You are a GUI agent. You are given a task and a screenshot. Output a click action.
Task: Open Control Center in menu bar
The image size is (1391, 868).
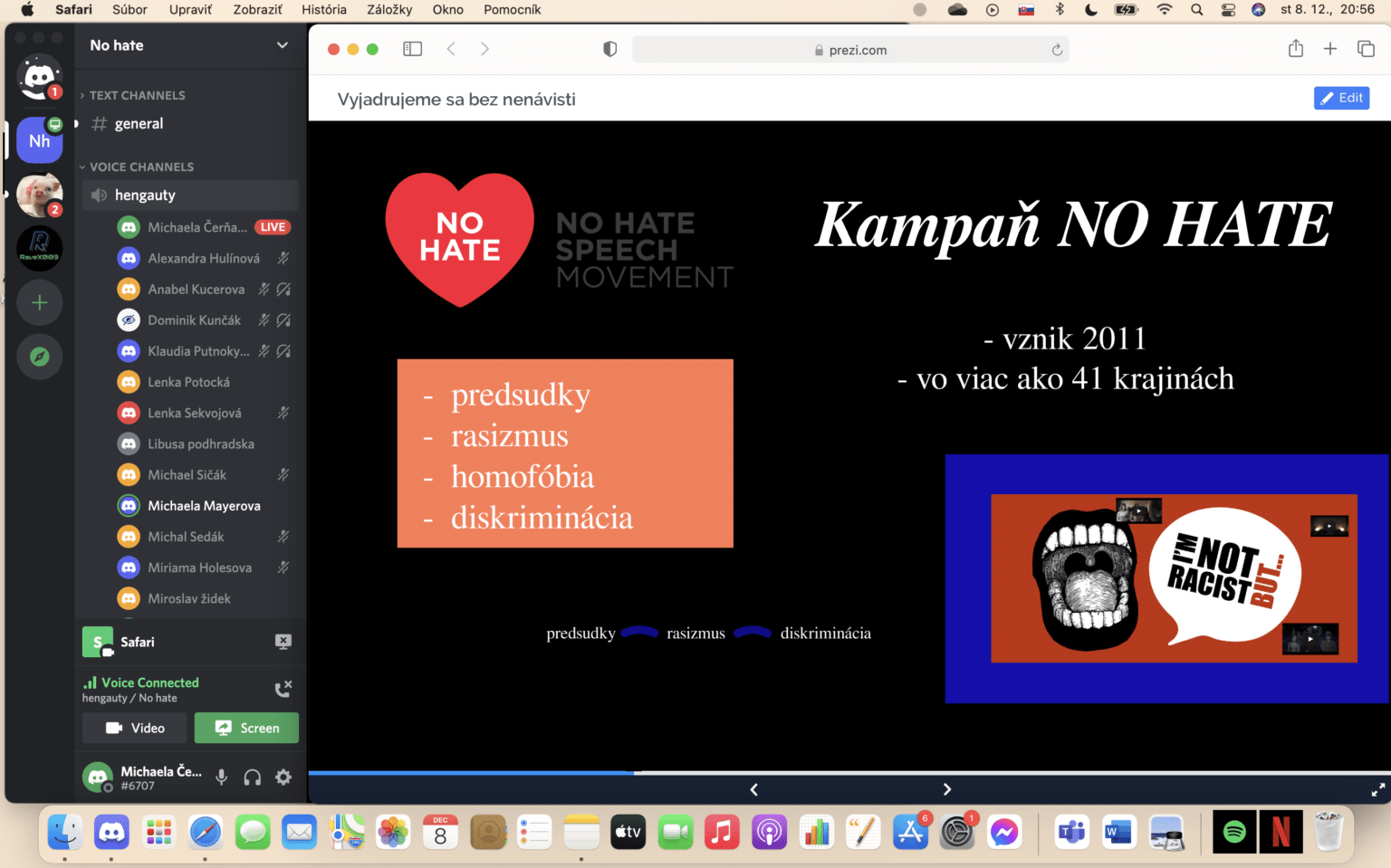click(1228, 9)
